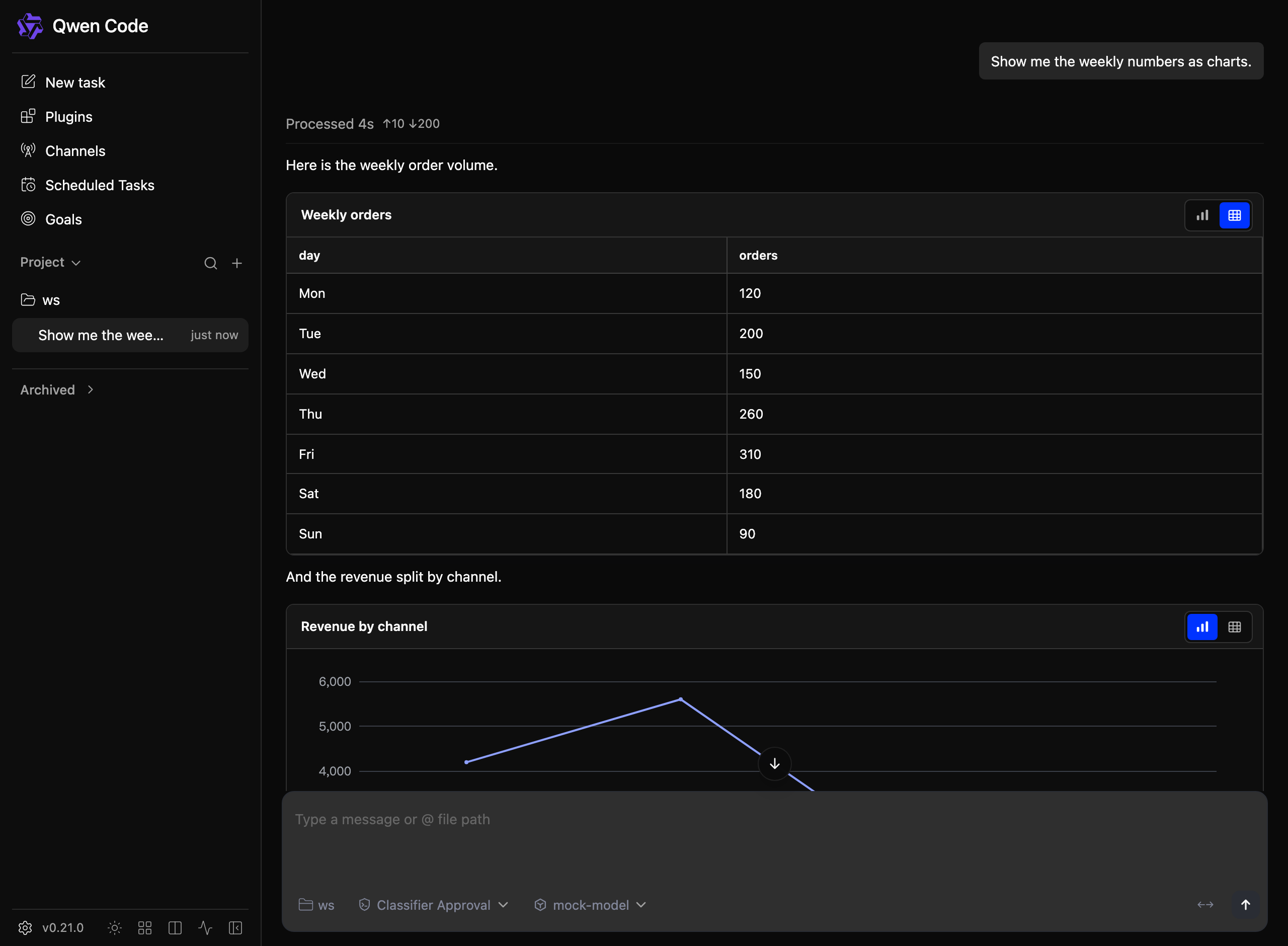Add a new project with plus icon
This screenshot has width=1288, height=946.
click(x=237, y=263)
